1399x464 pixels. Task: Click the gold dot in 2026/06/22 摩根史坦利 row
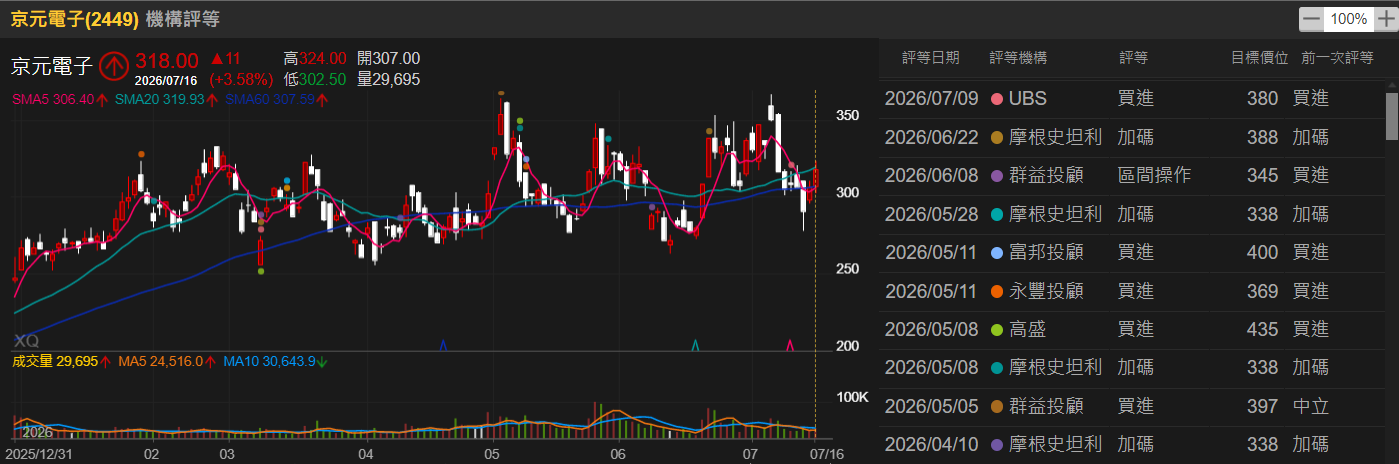tap(996, 138)
